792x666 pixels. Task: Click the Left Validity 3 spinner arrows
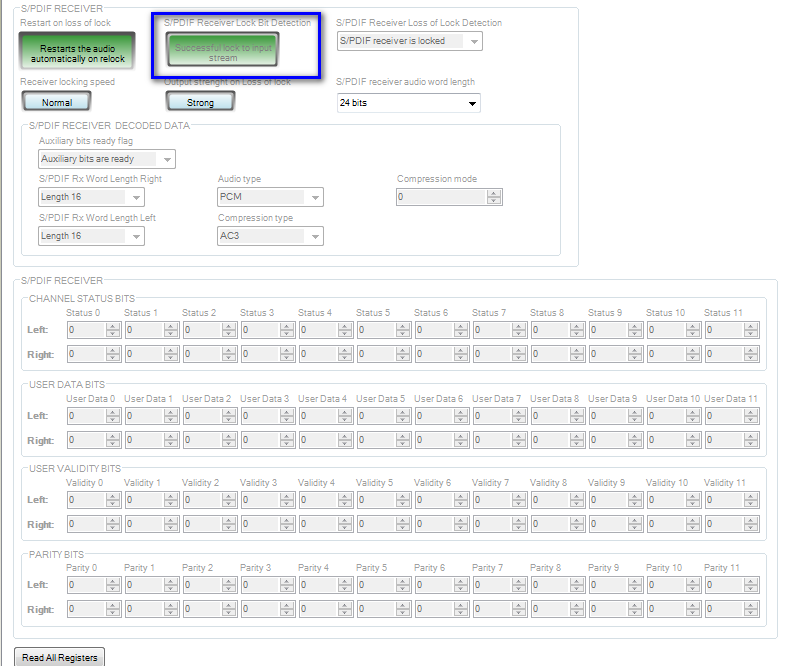pyautogui.click(x=287, y=500)
